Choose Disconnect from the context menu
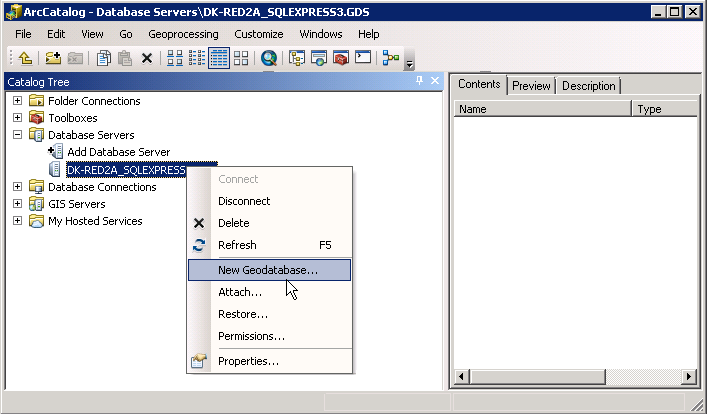Screen dimensions: 707x414 click(x=270, y=201)
